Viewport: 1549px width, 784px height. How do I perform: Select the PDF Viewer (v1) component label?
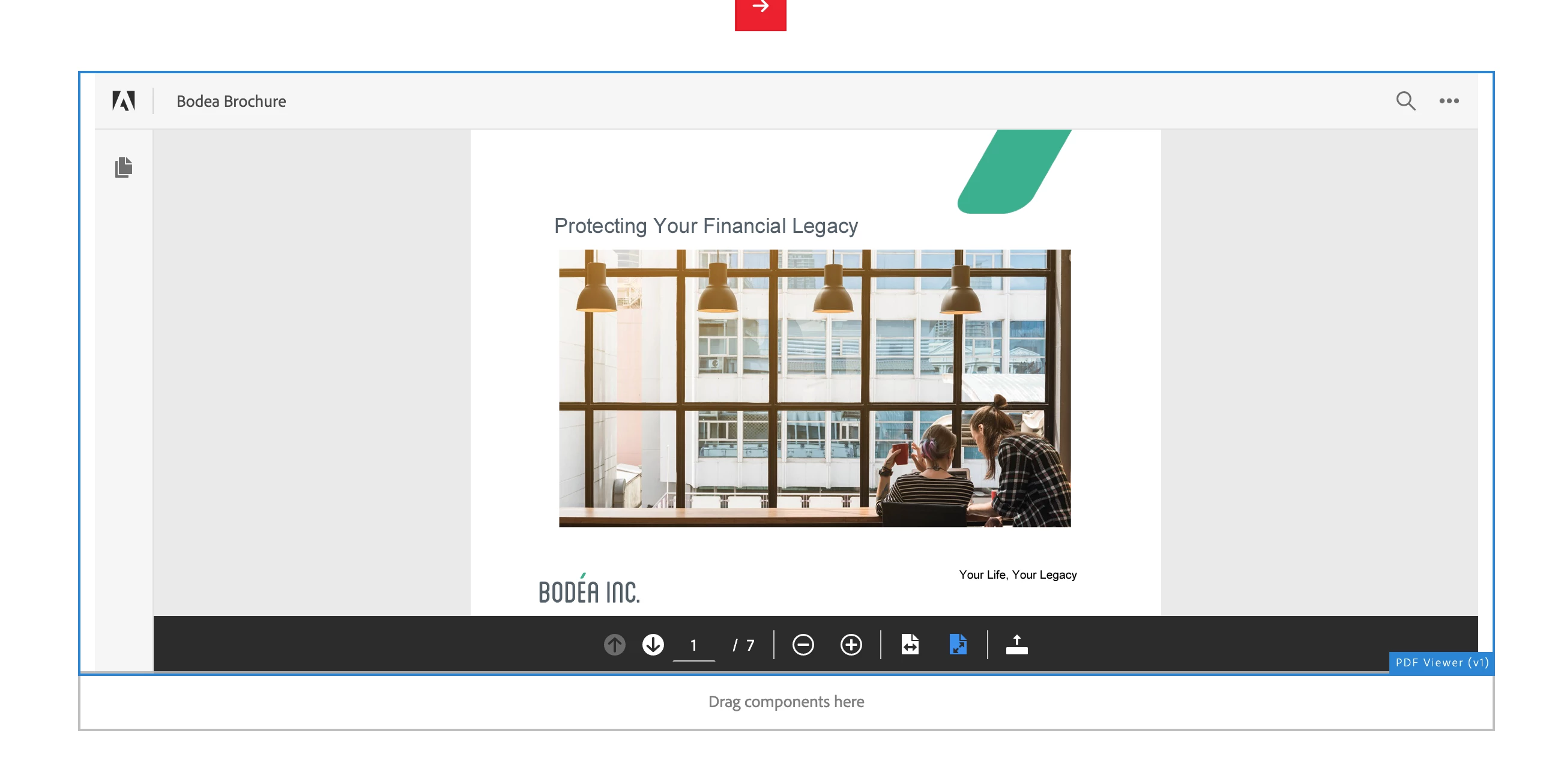point(1441,663)
